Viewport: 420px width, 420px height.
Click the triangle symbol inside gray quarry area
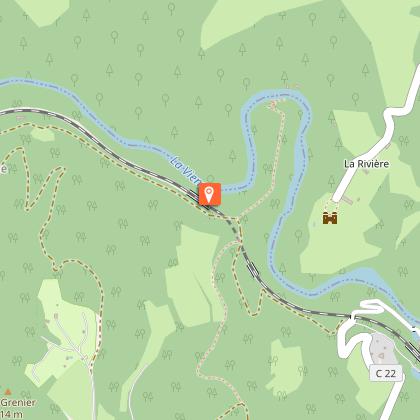click(x=382, y=357)
